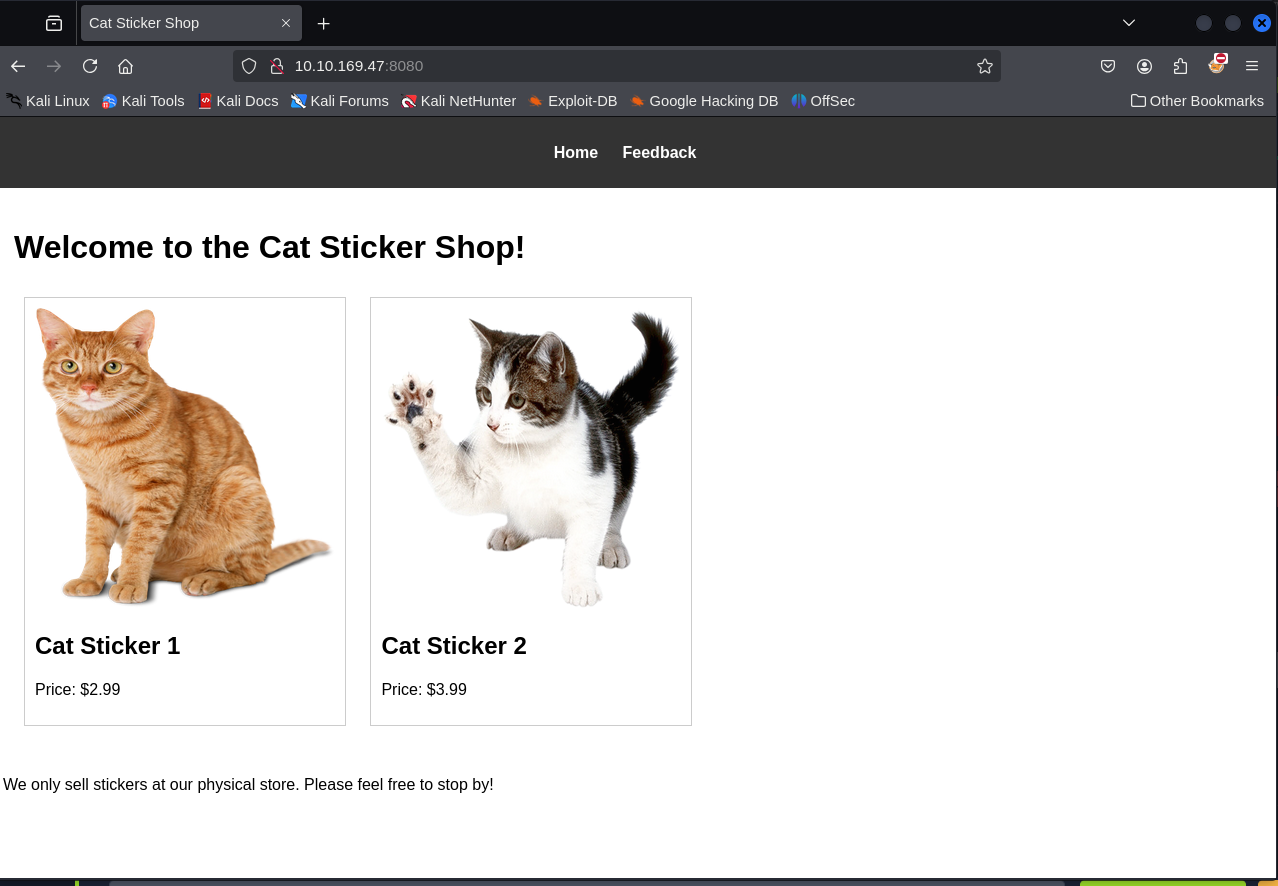This screenshot has height=886, width=1278.
Task: Open the extensions puzzle-piece icon
Action: [1180, 66]
